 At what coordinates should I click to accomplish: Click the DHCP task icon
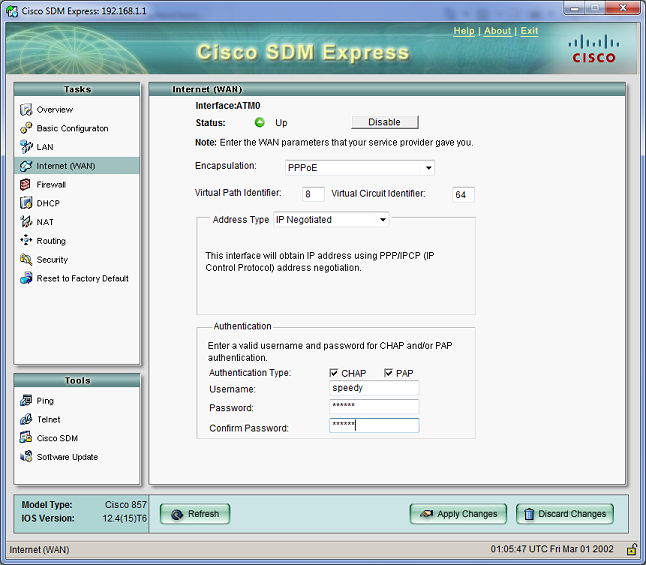click(26, 203)
